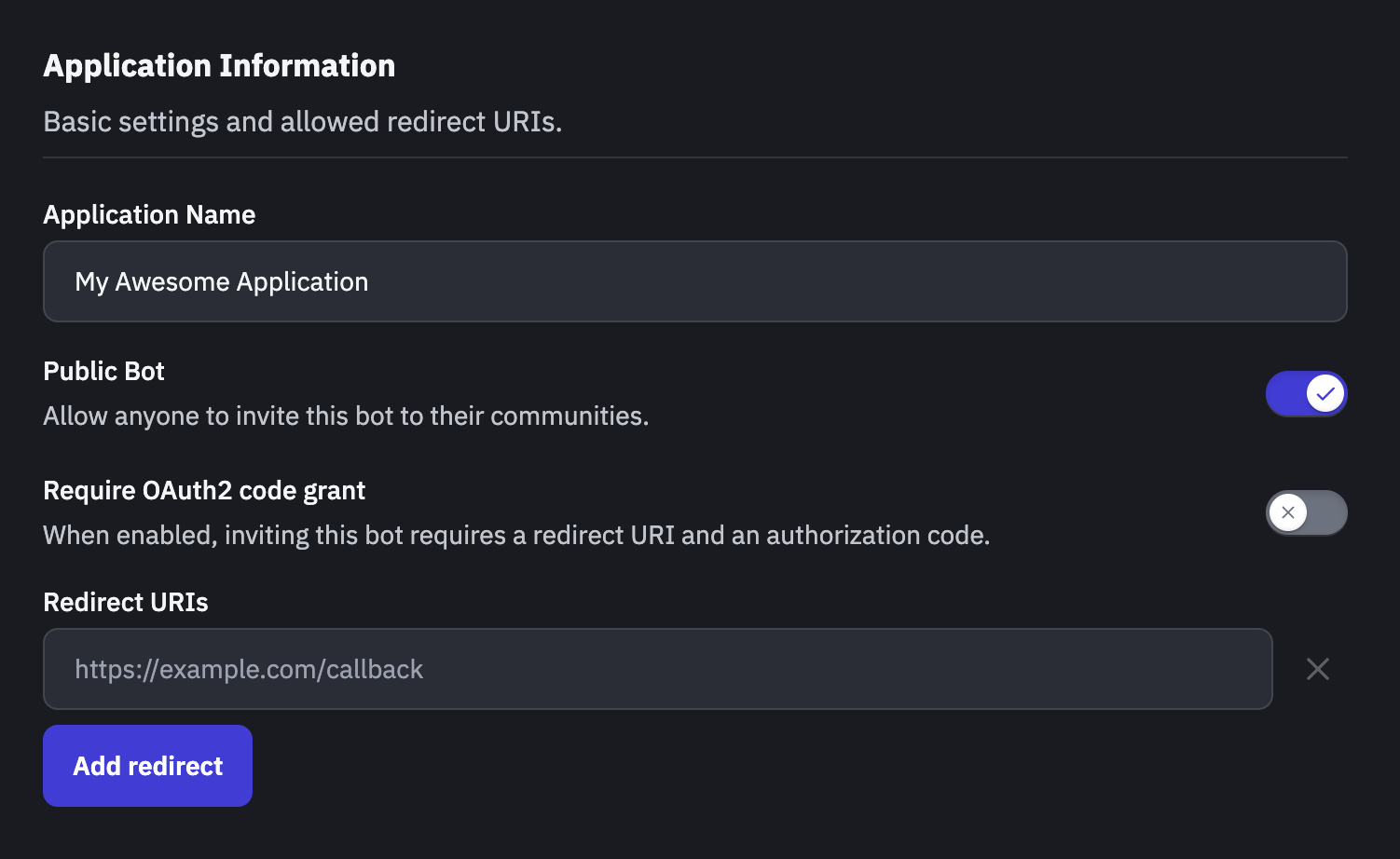Click the 'When enabled, inviting this bot' description

[x=516, y=535]
